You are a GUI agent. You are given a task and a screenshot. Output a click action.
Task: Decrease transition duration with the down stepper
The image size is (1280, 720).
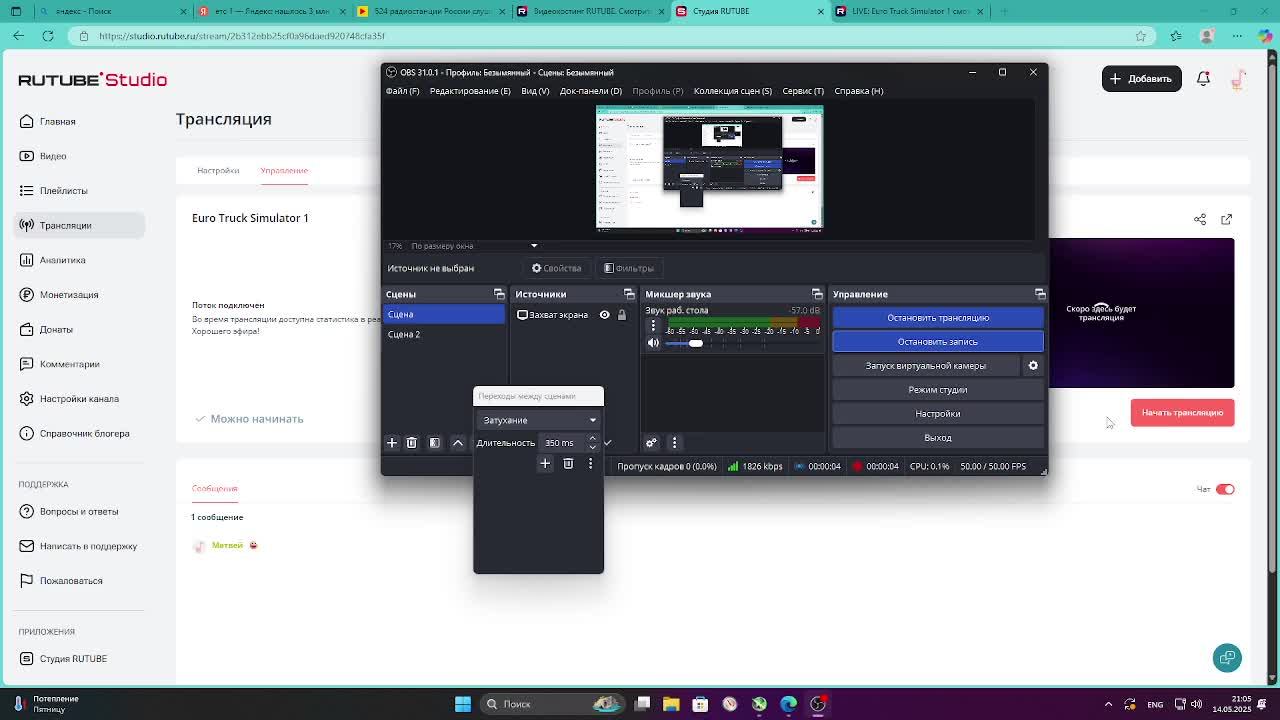click(592, 447)
